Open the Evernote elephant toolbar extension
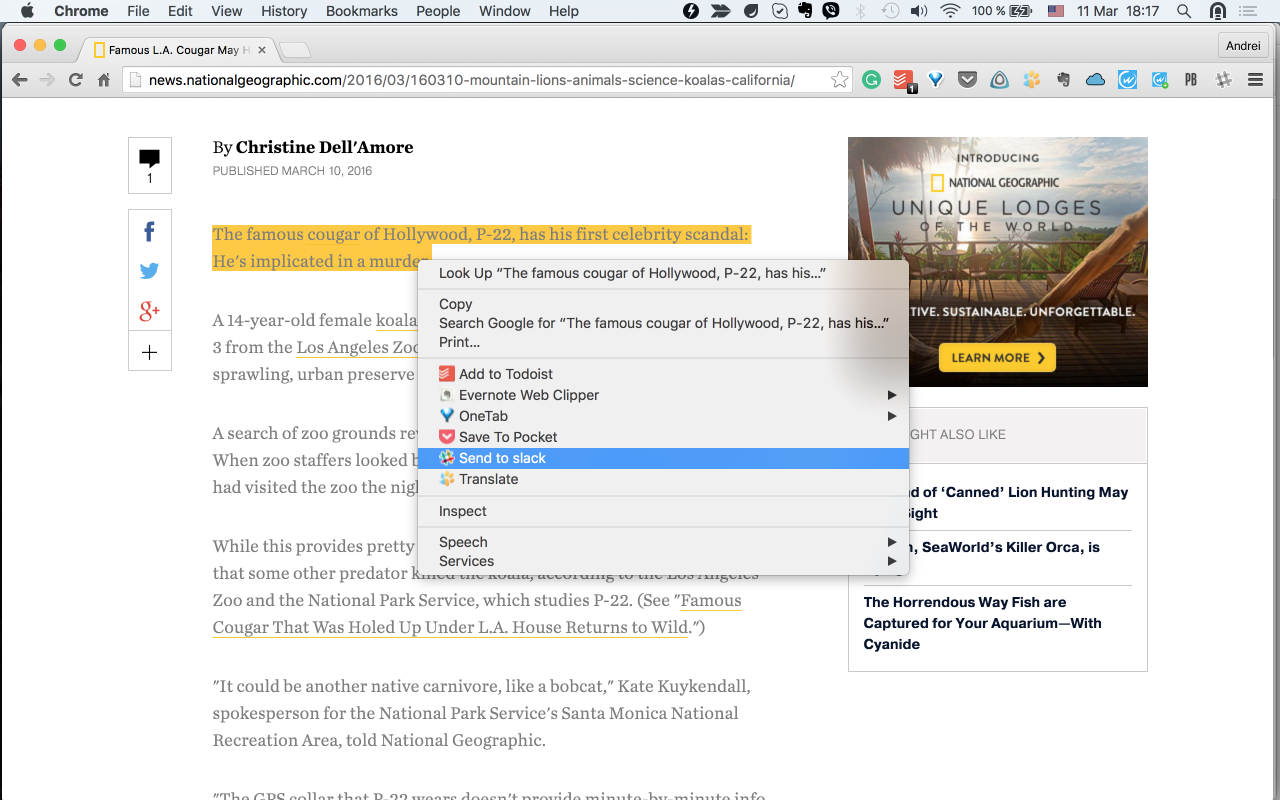 click(x=1063, y=80)
